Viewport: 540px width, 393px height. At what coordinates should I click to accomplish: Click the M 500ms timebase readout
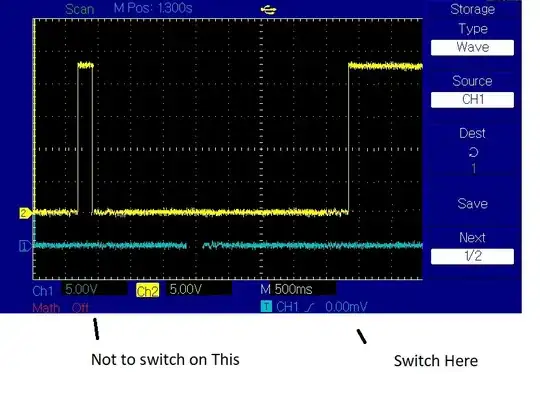coord(286,289)
